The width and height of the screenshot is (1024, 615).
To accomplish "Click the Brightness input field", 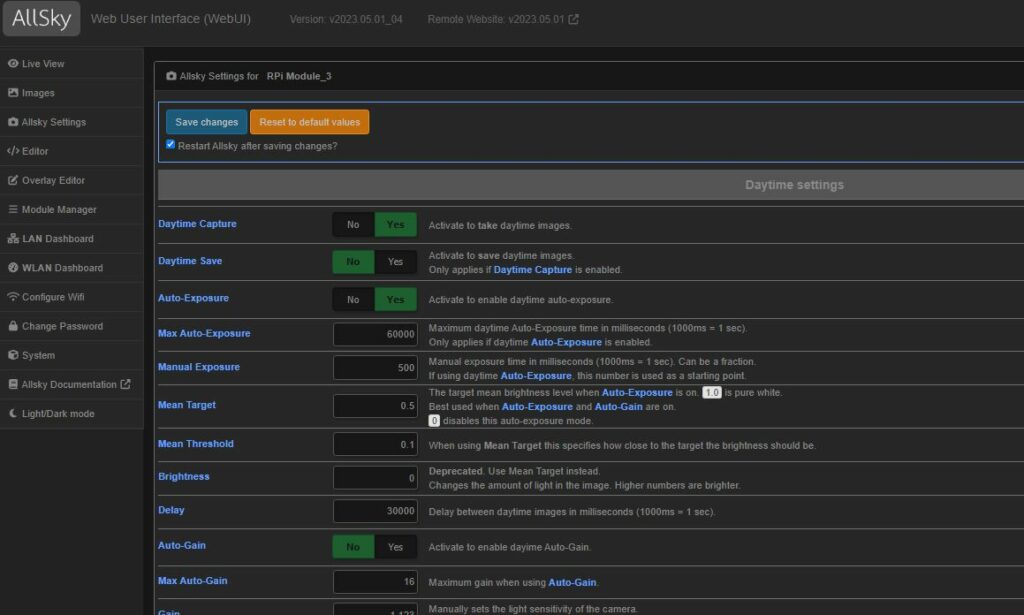I will coord(376,478).
